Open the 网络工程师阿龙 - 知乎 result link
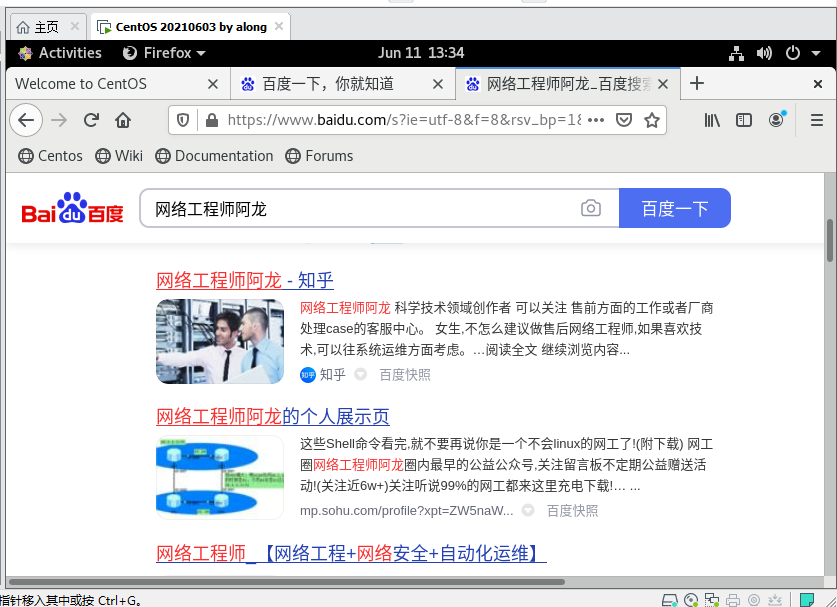This screenshot has width=837, height=607. click(x=245, y=280)
